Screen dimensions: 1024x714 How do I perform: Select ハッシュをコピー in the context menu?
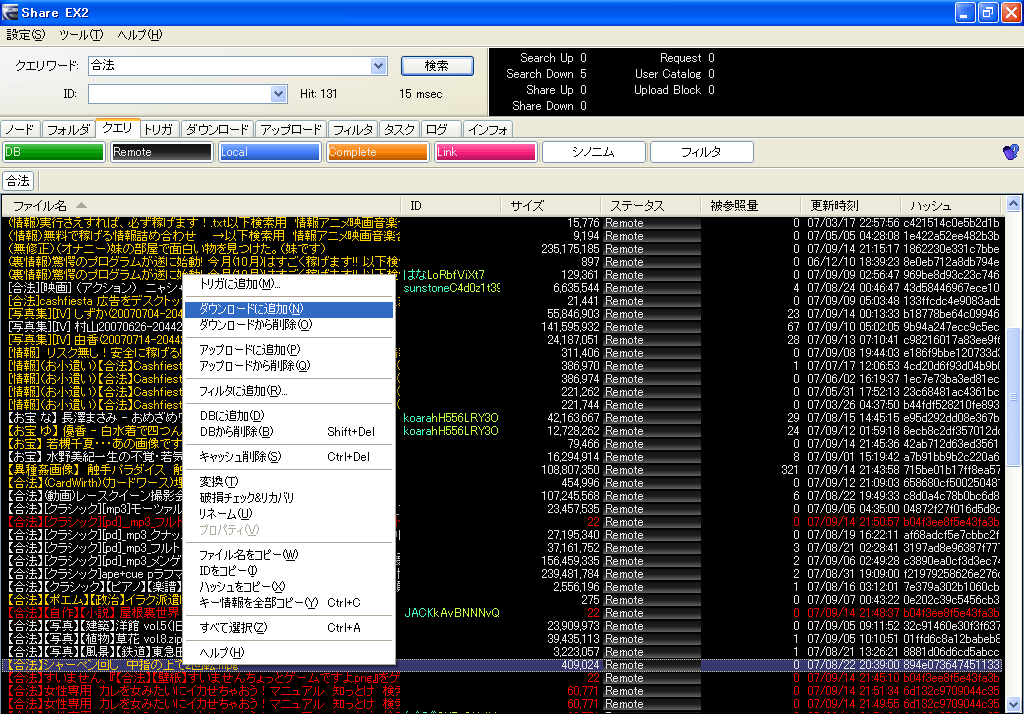(242, 586)
